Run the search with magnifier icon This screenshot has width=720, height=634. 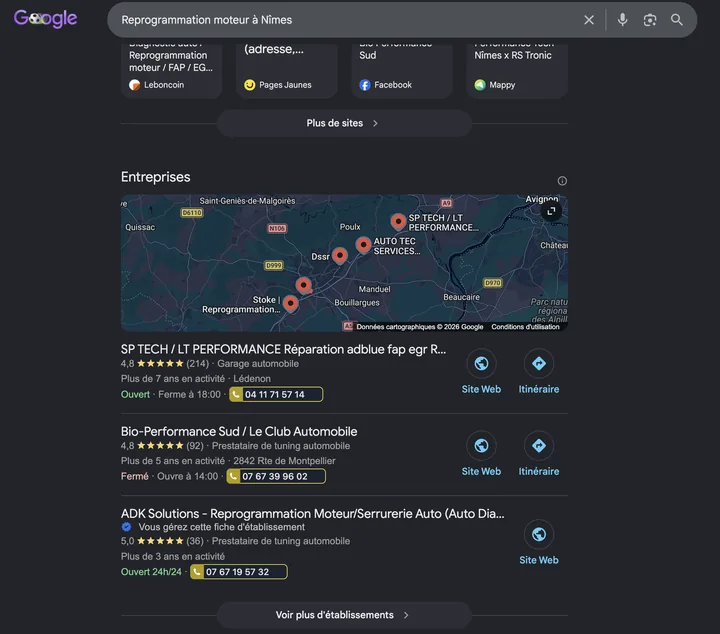(x=676, y=20)
